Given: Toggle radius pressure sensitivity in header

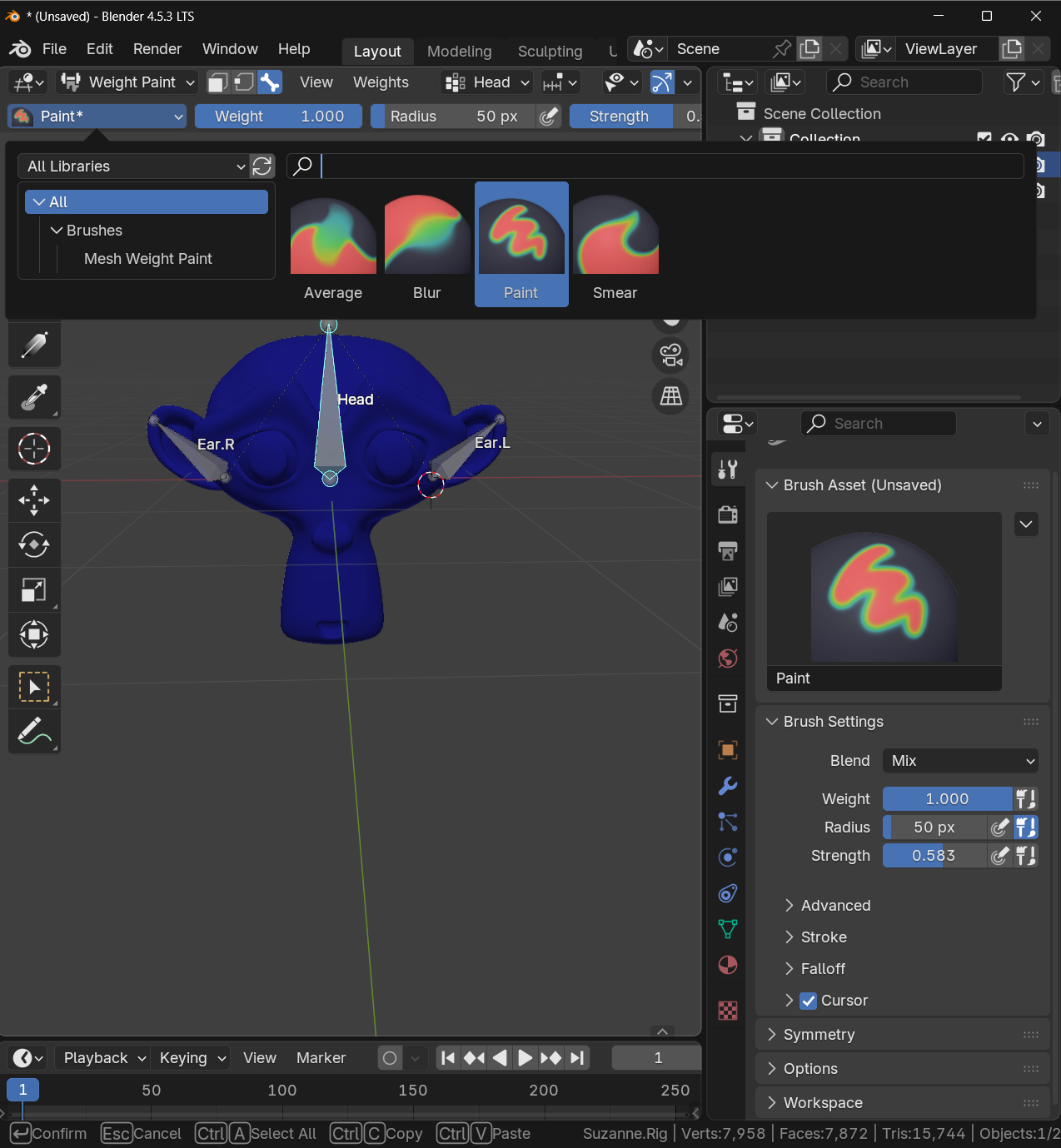Looking at the screenshot, I should pos(548,117).
